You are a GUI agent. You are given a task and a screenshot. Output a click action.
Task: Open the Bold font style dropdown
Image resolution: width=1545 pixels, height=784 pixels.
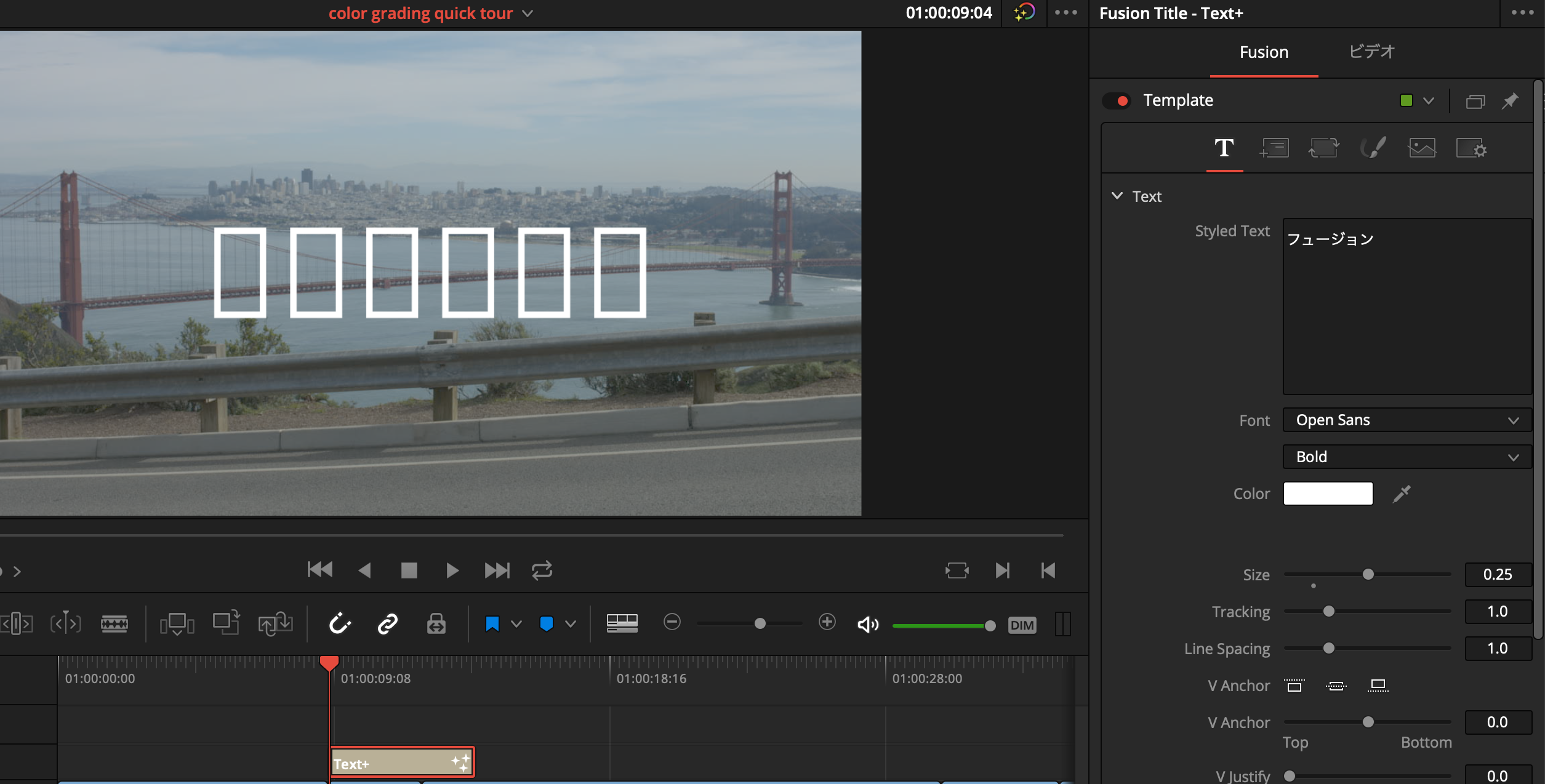[1407, 457]
